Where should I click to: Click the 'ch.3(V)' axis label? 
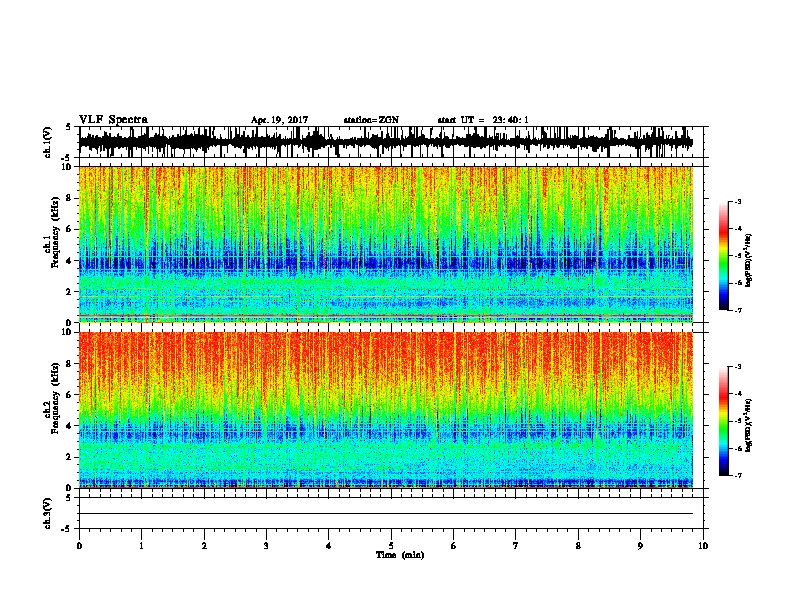[x=47, y=513]
